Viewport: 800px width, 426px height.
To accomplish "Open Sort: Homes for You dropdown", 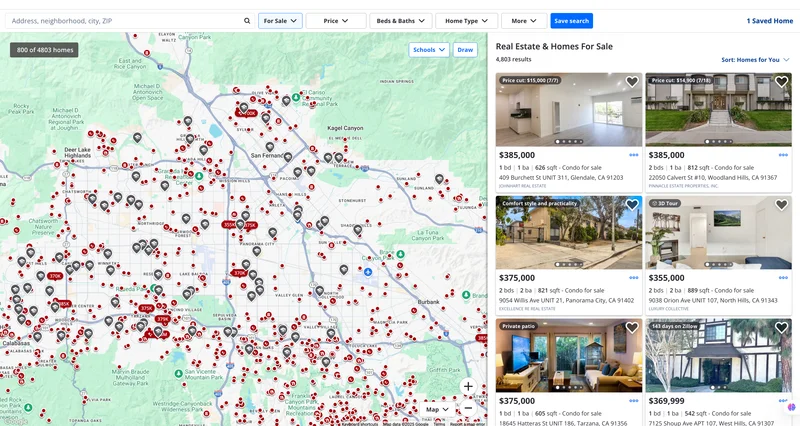I will pos(755,60).
